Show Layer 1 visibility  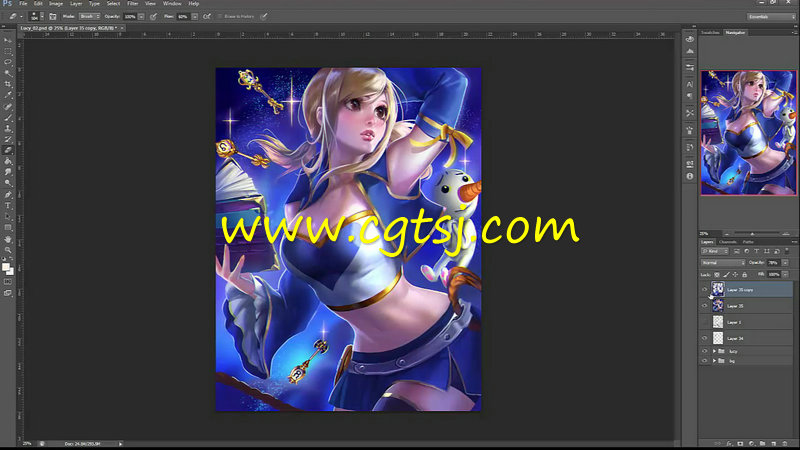point(705,322)
